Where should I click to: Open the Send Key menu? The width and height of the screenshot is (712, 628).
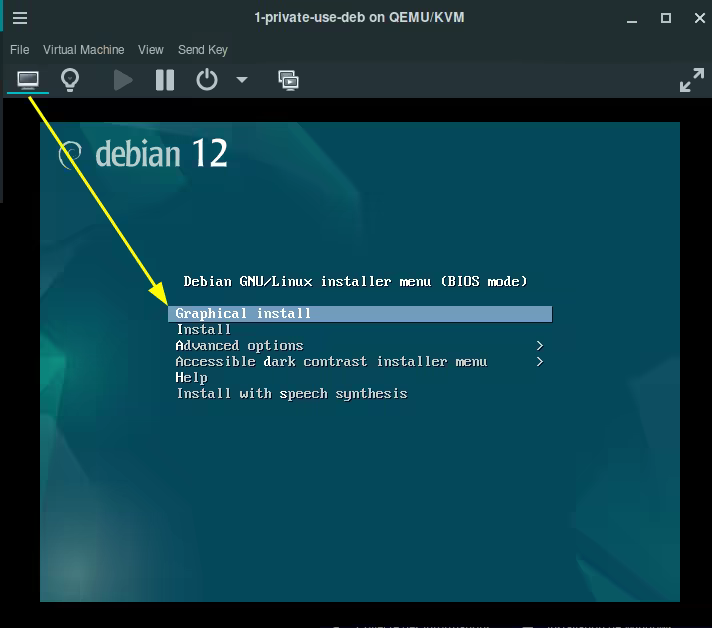coord(203,49)
